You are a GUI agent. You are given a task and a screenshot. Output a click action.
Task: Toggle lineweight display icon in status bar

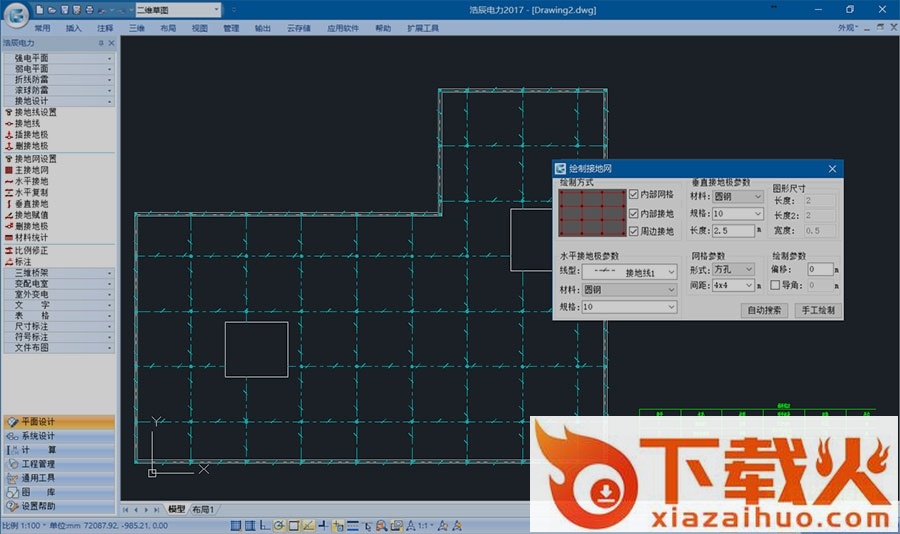coord(352,525)
